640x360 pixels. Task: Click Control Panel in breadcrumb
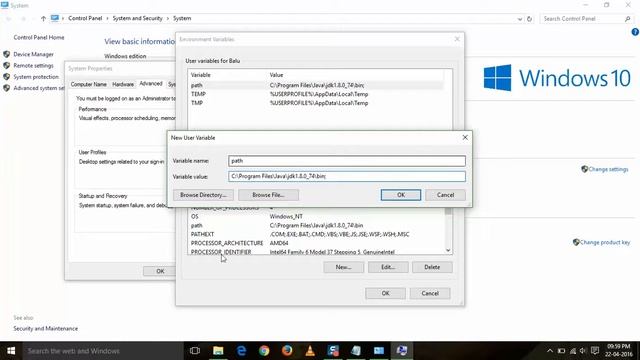pyautogui.click(x=85, y=18)
